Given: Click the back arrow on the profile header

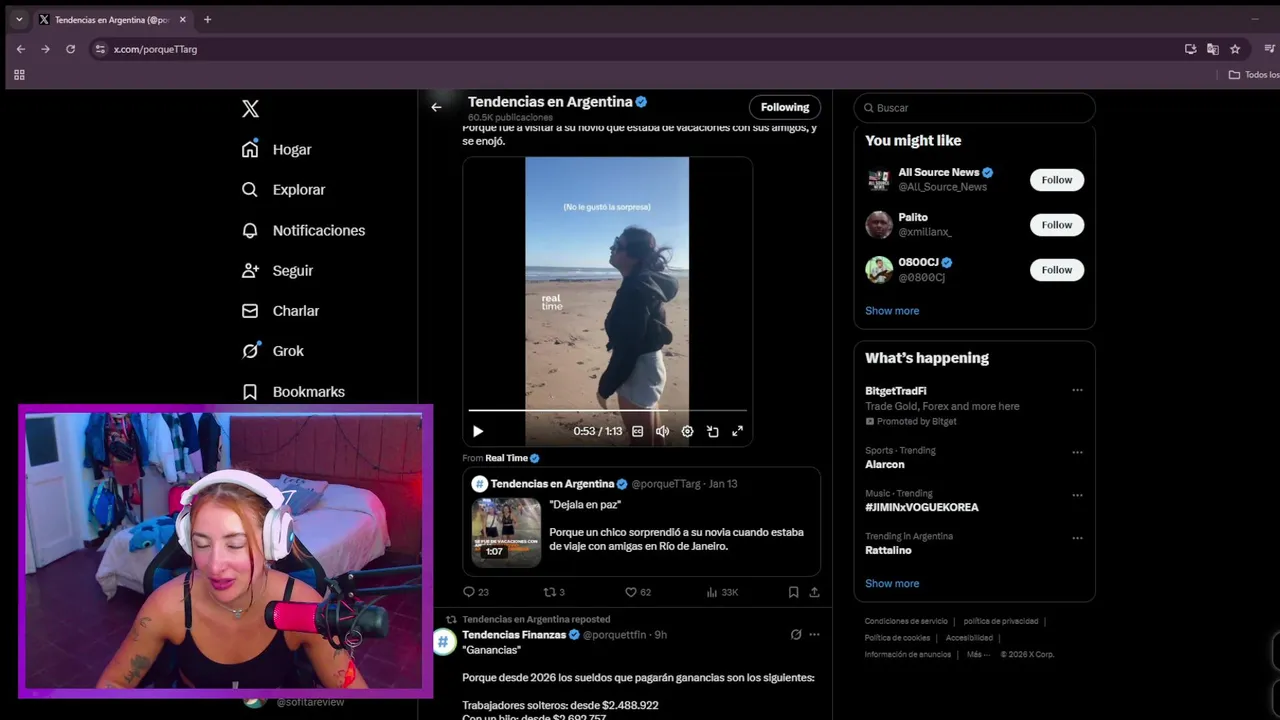Looking at the screenshot, I should tap(436, 107).
